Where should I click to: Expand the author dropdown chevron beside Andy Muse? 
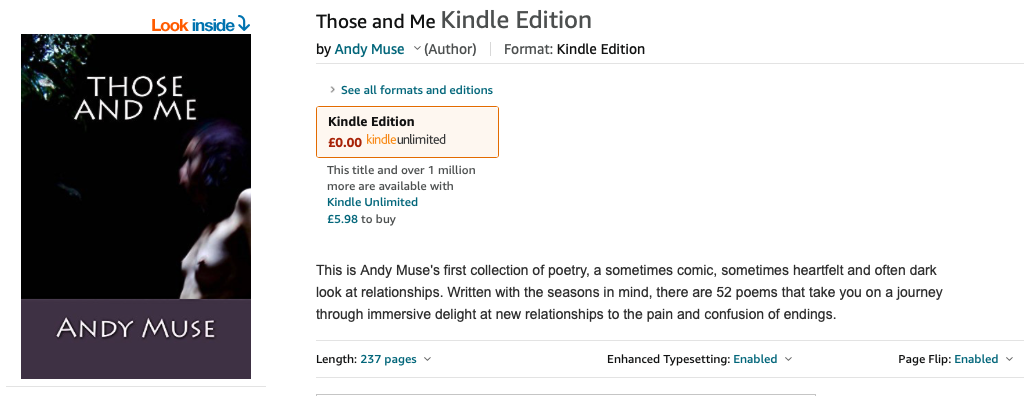point(417,49)
